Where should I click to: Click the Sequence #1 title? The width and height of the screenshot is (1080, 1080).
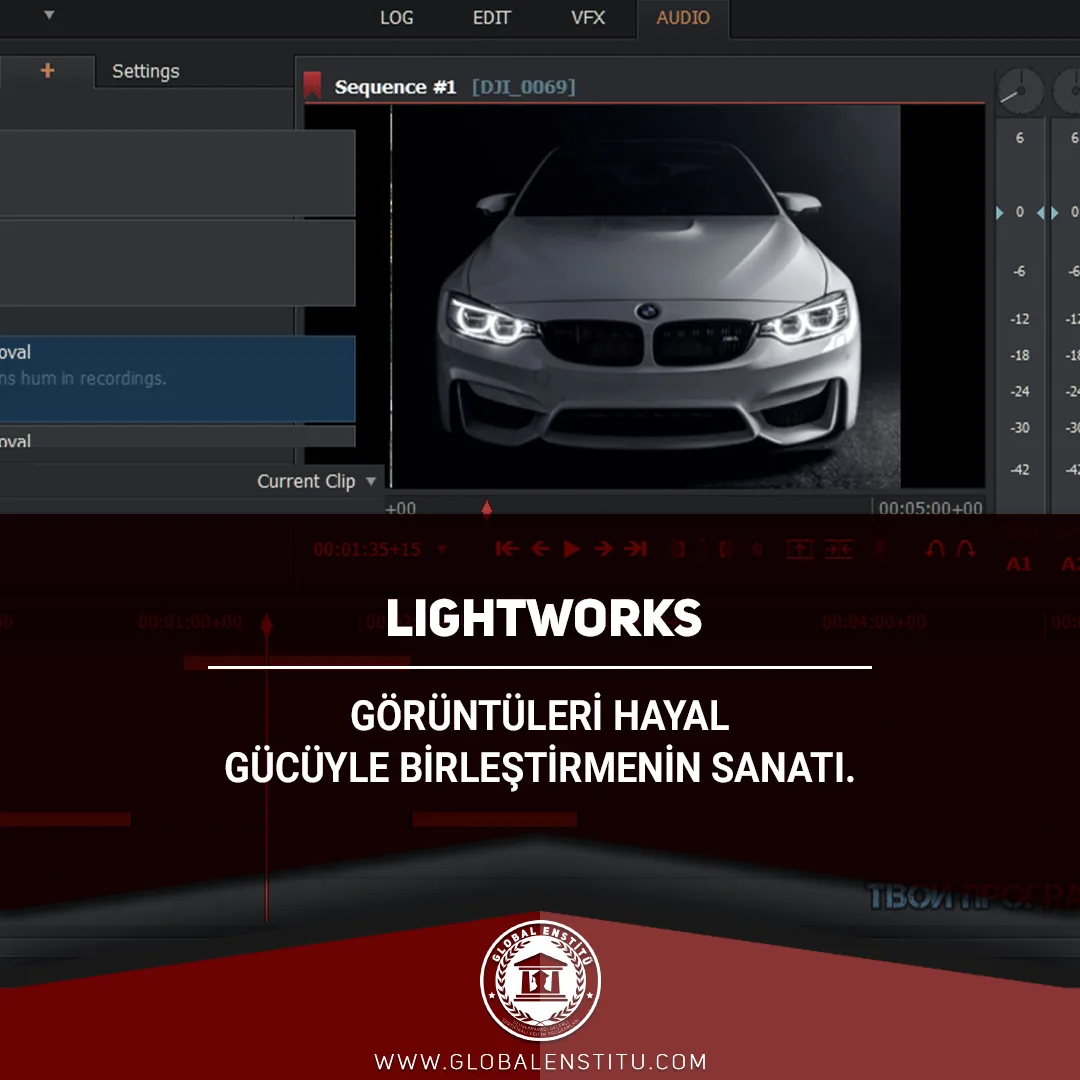click(x=395, y=87)
